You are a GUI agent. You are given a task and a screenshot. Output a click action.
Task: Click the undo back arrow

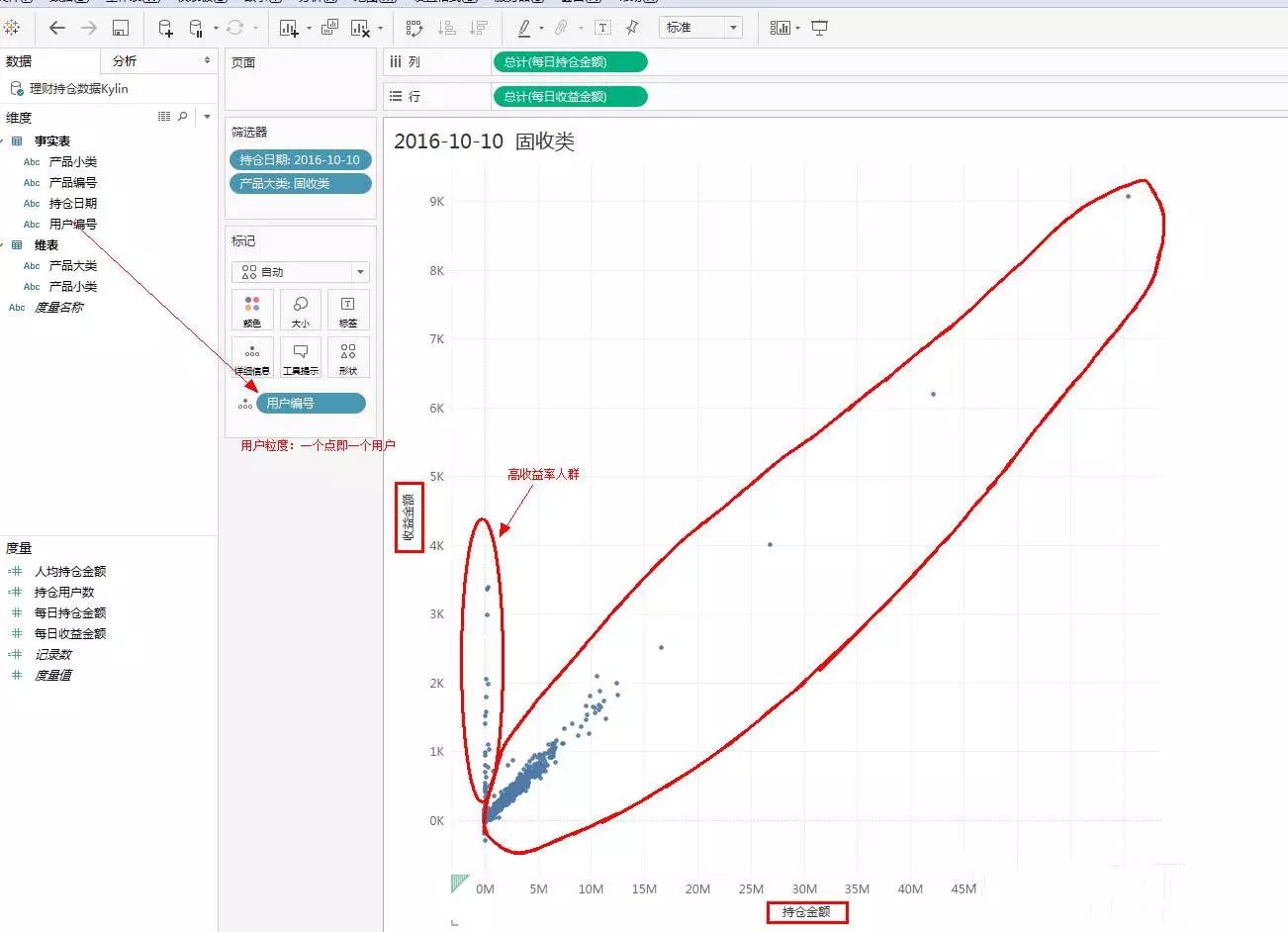(57, 28)
